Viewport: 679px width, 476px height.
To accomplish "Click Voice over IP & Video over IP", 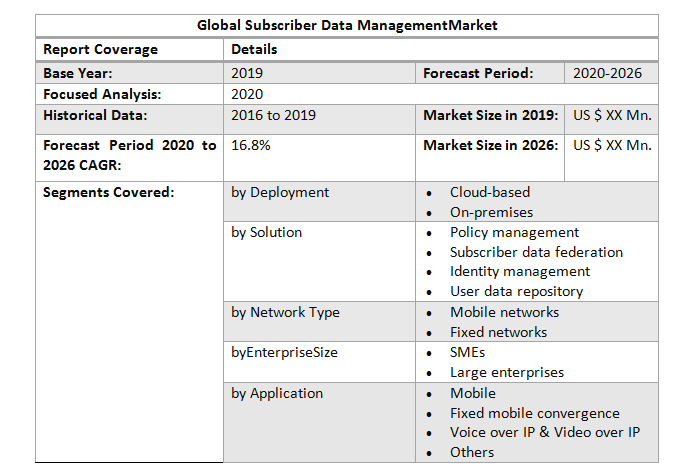I will tap(544, 432).
